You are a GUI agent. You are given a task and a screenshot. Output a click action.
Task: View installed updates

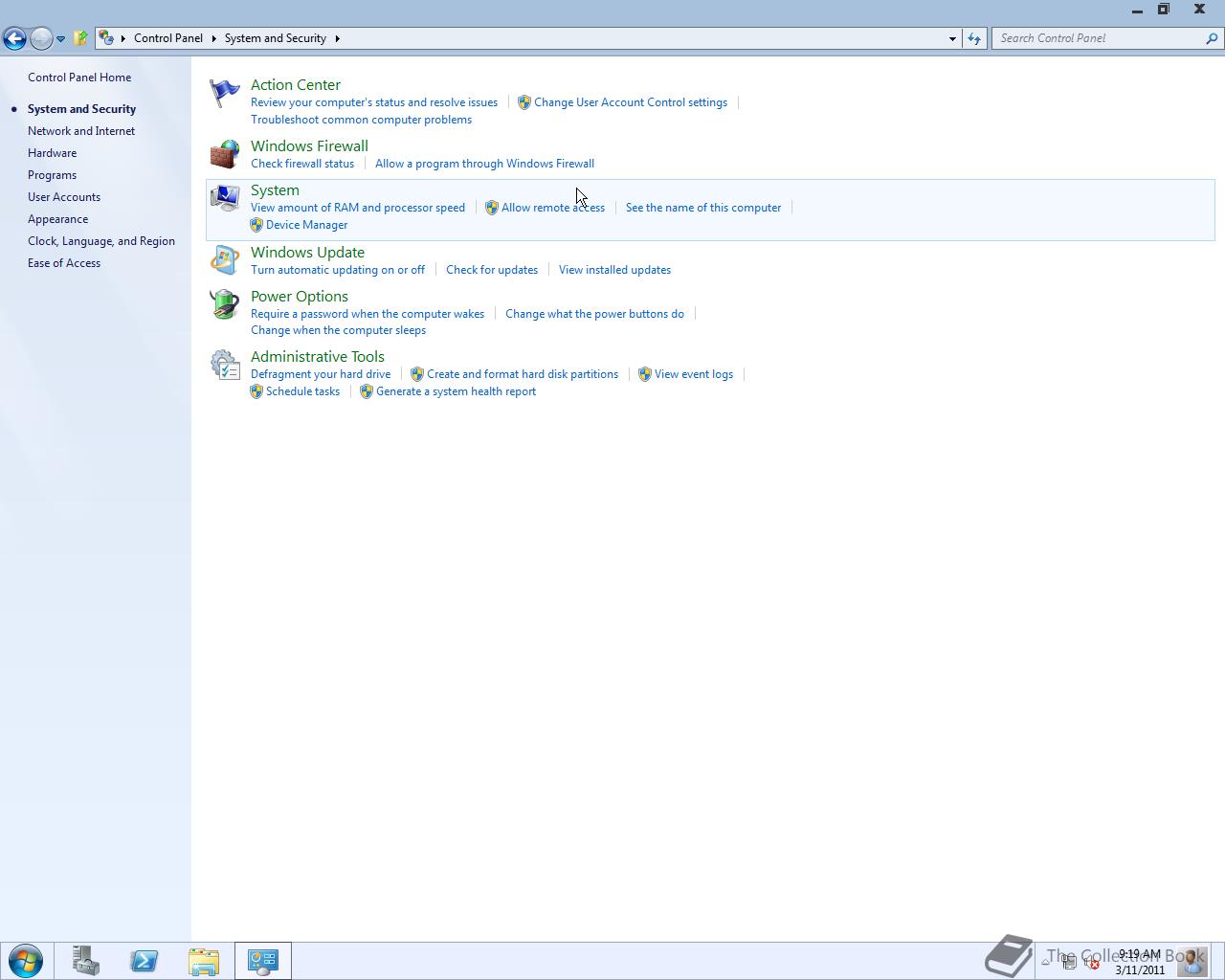pos(614,270)
